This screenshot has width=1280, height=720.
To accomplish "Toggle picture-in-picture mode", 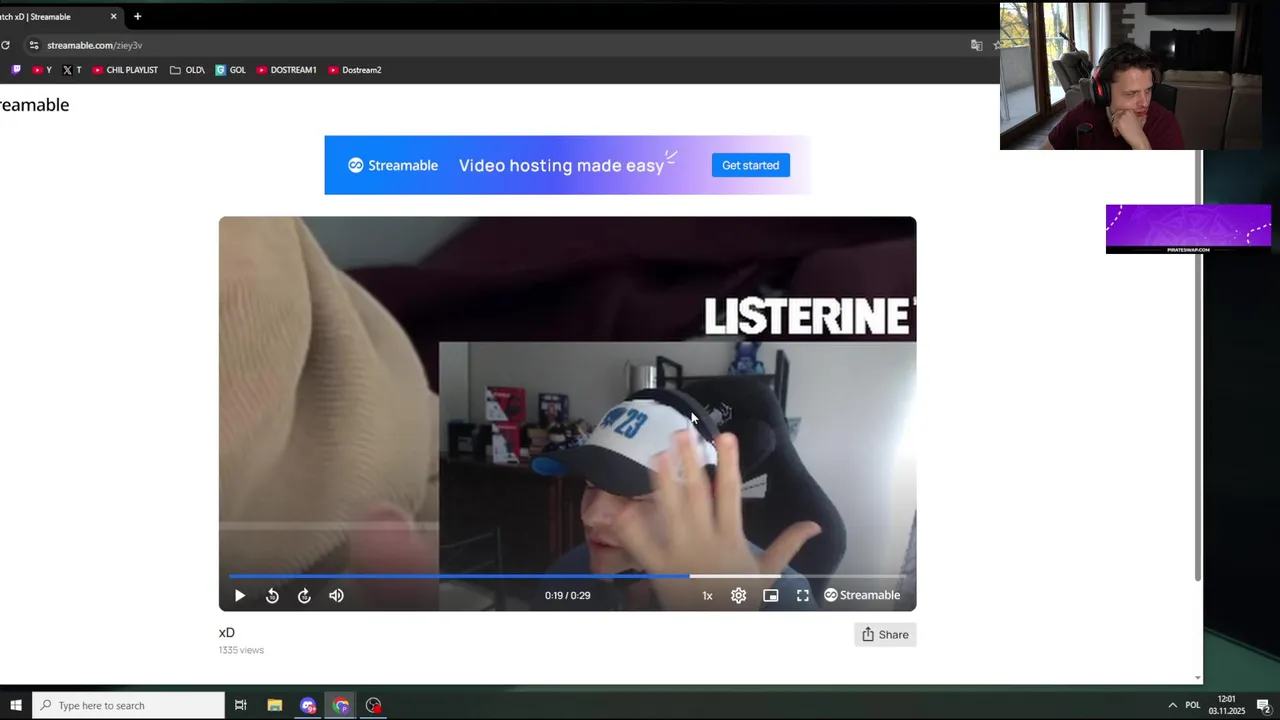I will pos(771,595).
